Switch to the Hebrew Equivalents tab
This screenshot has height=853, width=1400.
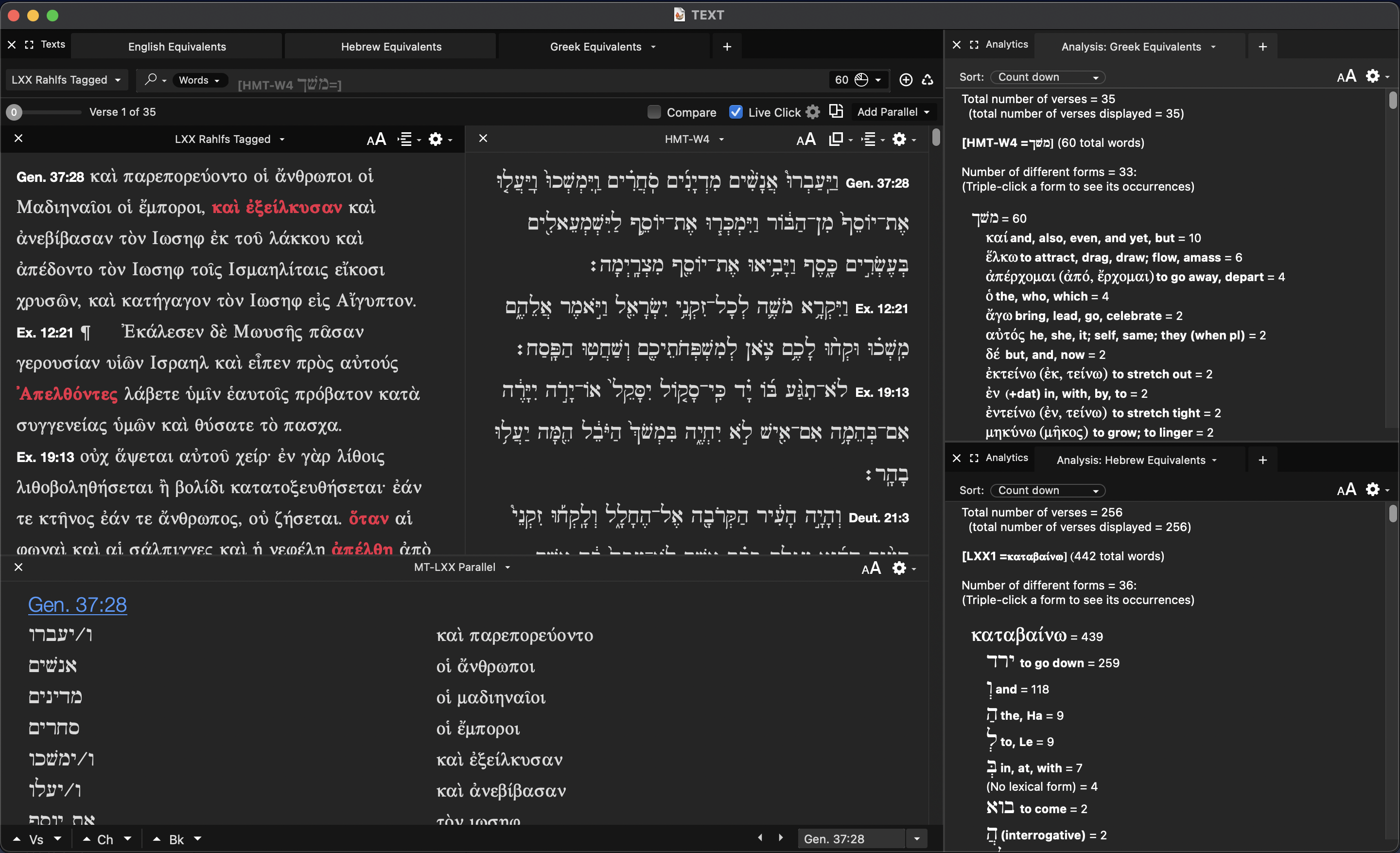click(391, 47)
